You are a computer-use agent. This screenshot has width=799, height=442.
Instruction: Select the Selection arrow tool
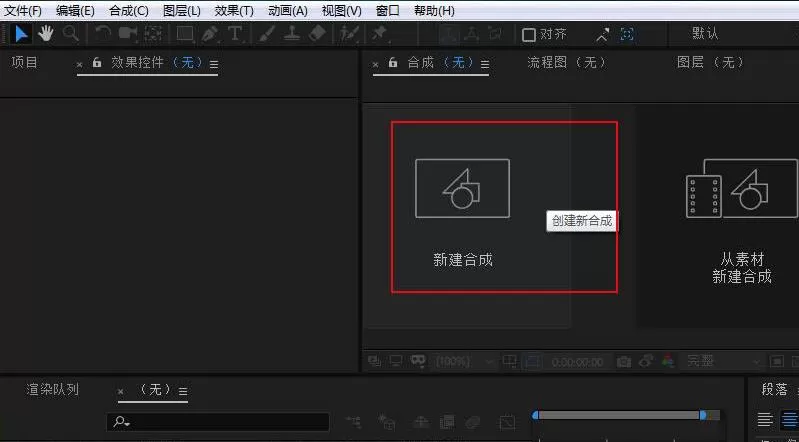[21, 34]
